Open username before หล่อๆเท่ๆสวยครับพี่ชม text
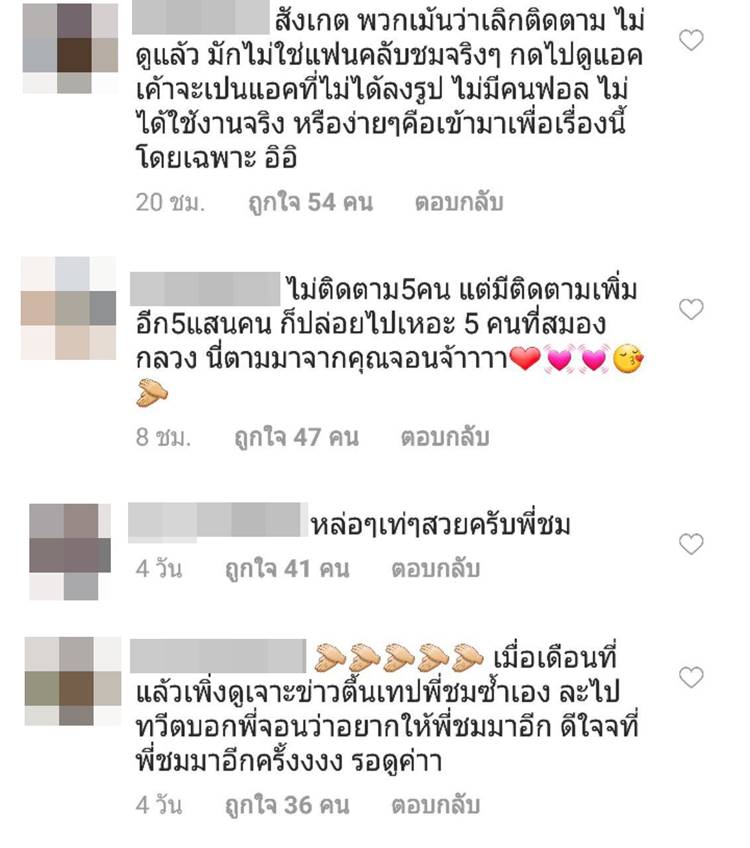Image resolution: width=750 pixels, height=848 pixels. tap(218, 522)
